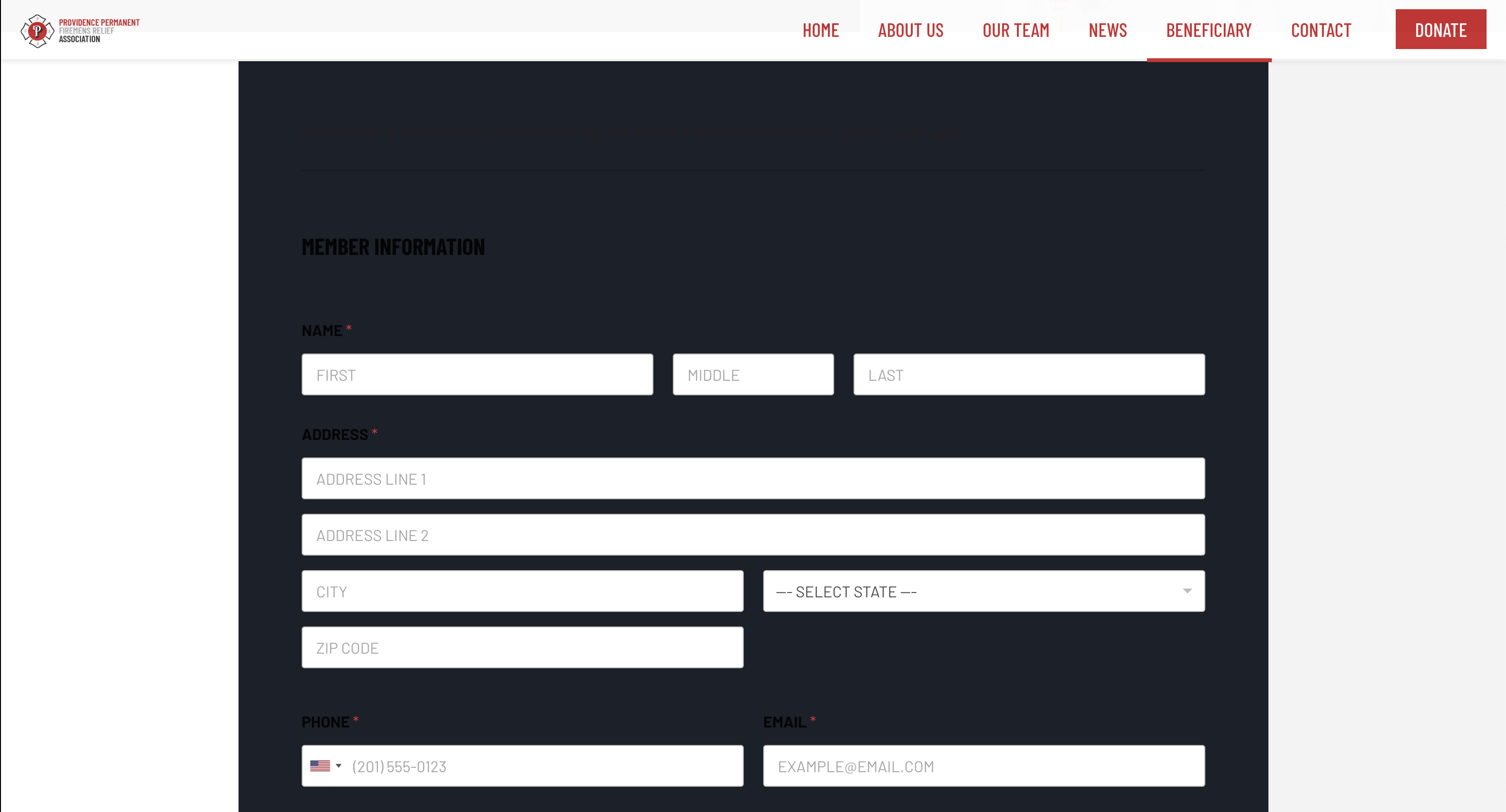Expand the SELECT STATE dropdown

tap(984, 591)
